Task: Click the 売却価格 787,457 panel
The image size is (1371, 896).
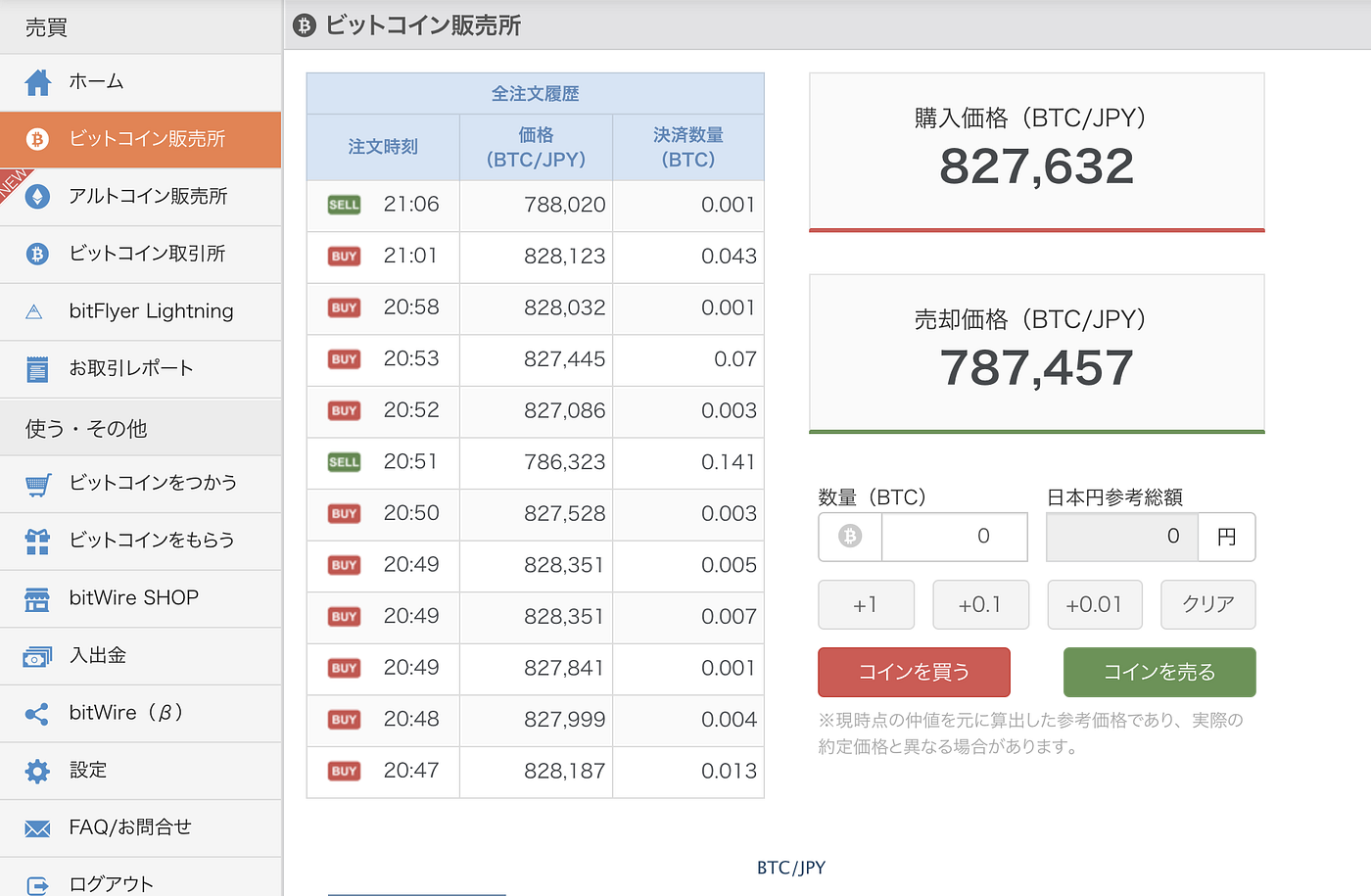Action: tap(1037, 354)
